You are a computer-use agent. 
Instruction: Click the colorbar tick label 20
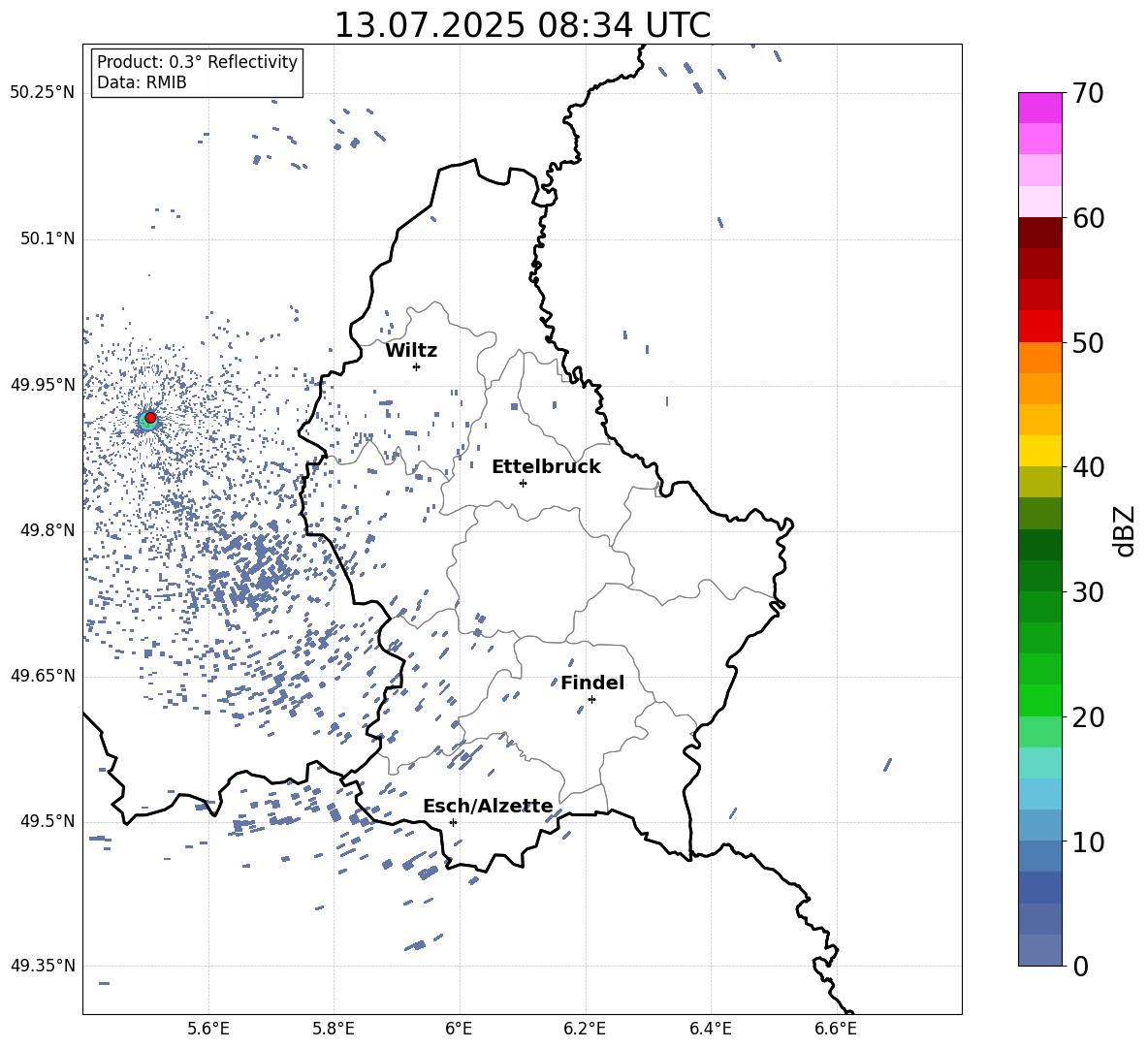pos(1088,716)
